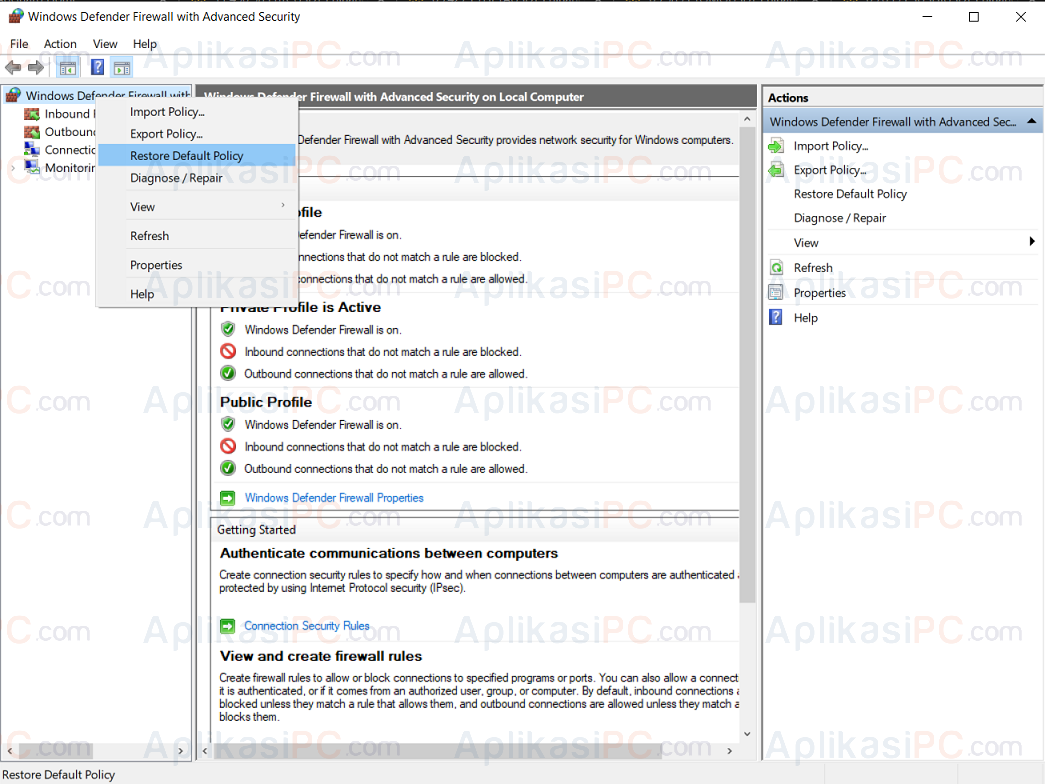Toggle the console tree pane toolbar icon
Image resolution: width=1045 pixels, height=784 pixels.
pyautogui.click(x=68, y=67)
